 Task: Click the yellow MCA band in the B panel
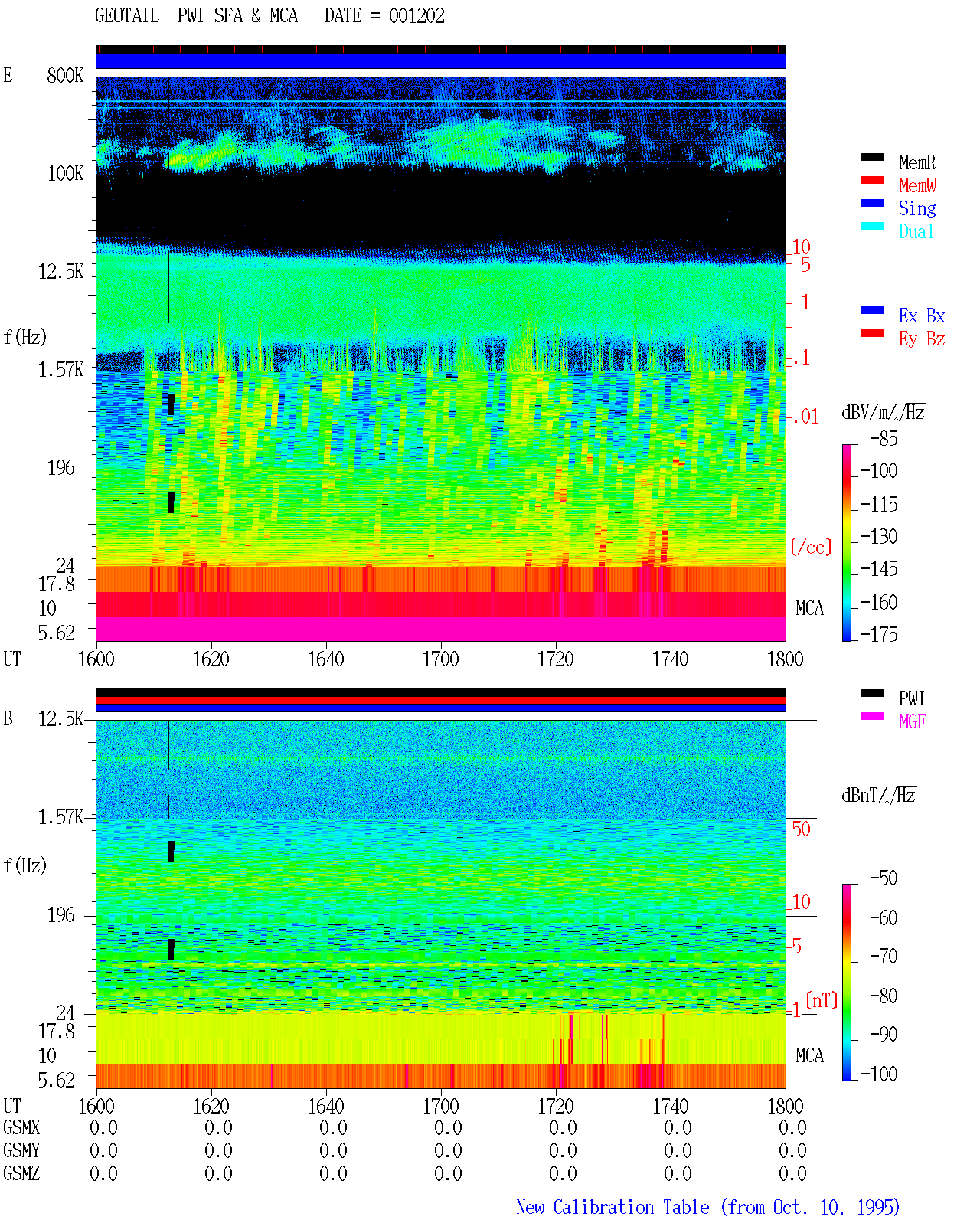[x=440, y=1038]
